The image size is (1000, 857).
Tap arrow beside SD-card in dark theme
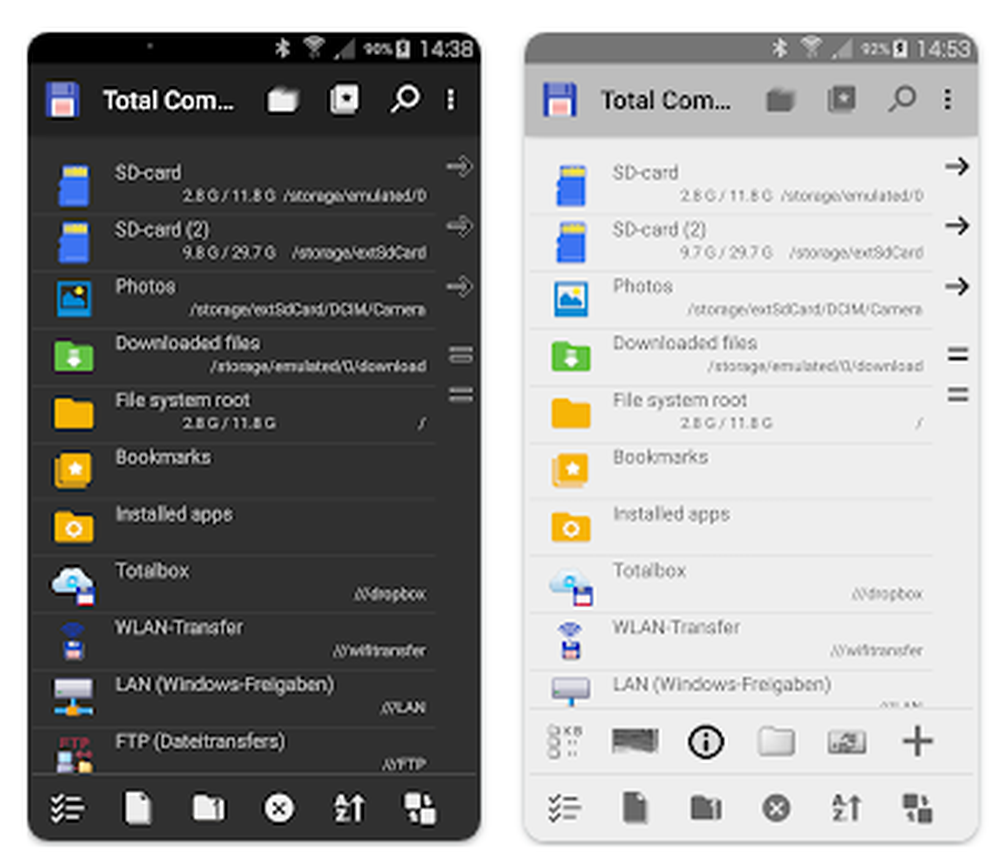(460, 166)
